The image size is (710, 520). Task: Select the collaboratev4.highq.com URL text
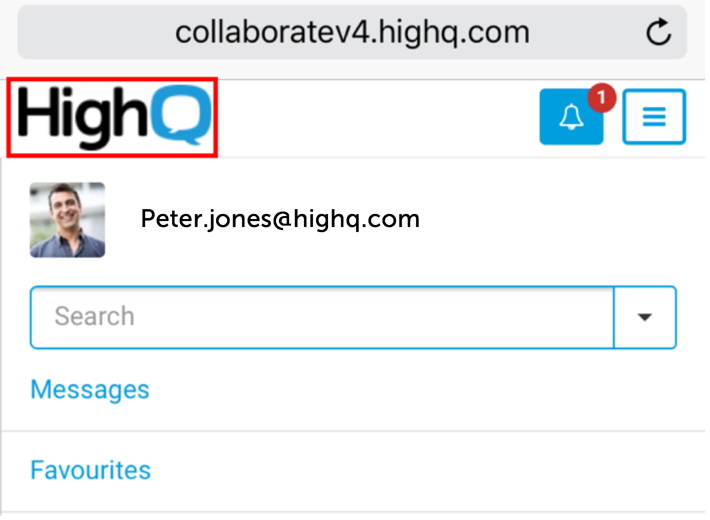tap(352, 33)
